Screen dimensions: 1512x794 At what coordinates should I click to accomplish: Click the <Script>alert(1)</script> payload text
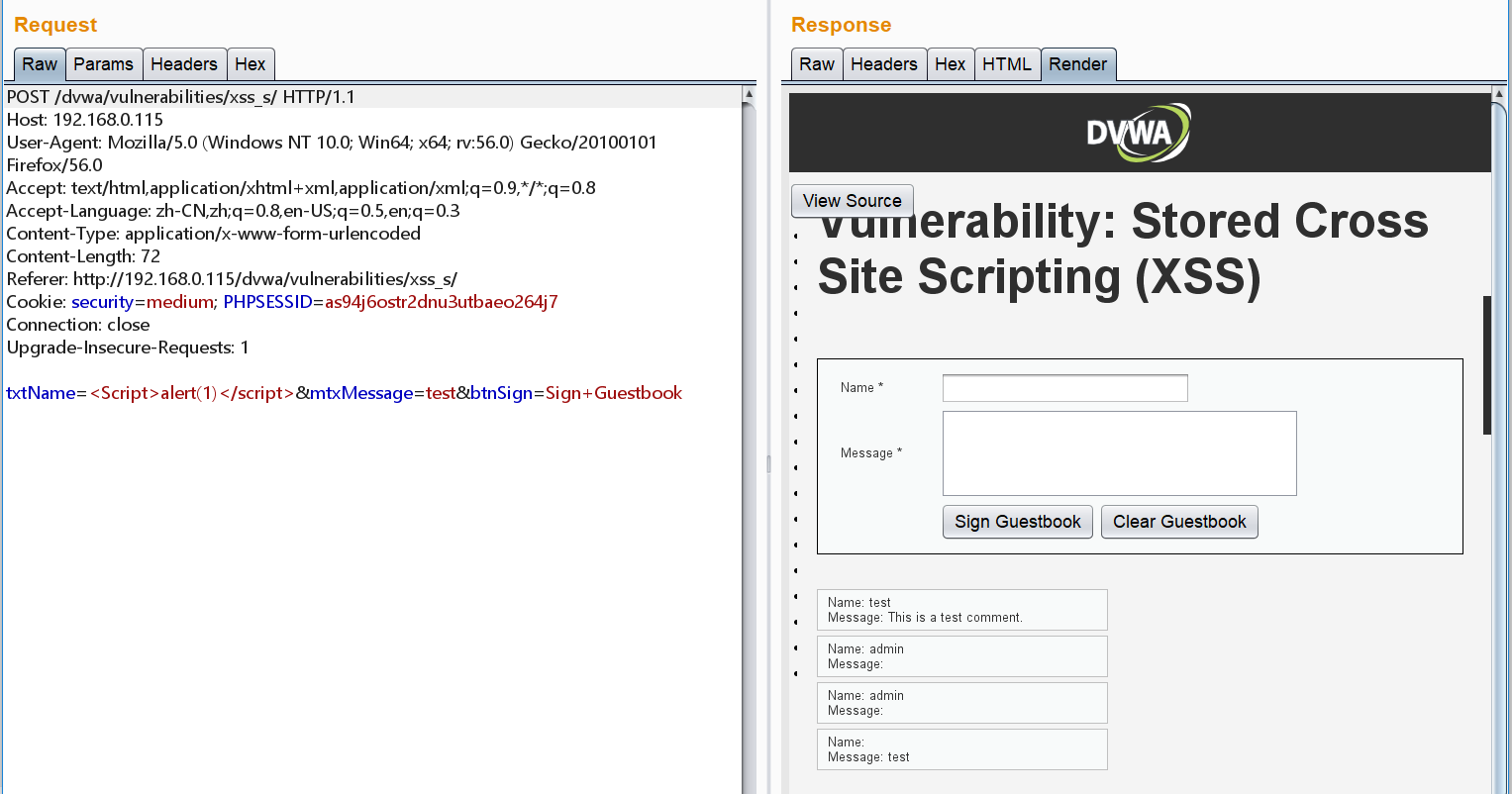192,393
